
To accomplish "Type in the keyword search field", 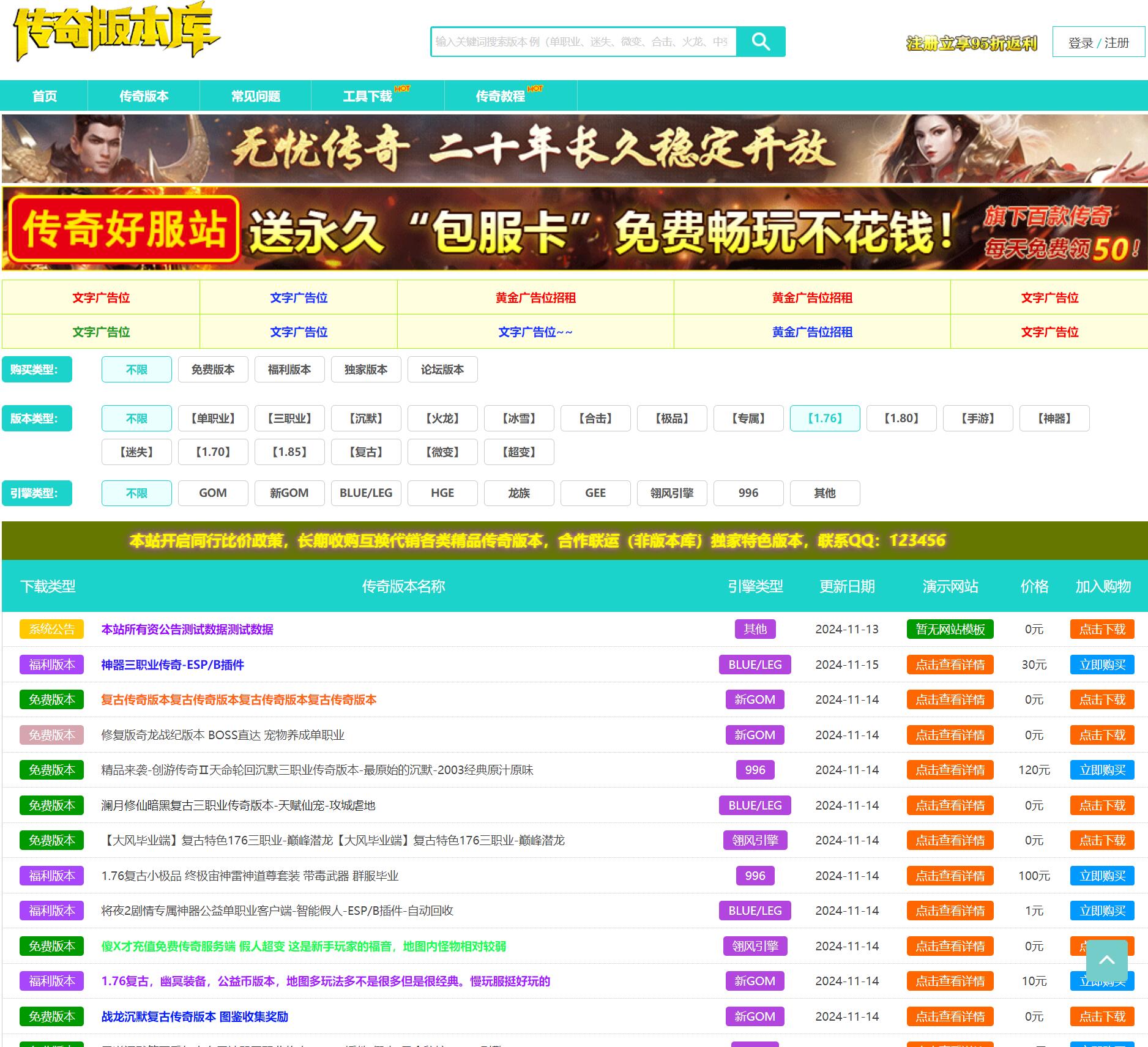I will click(x=583, y=42).
